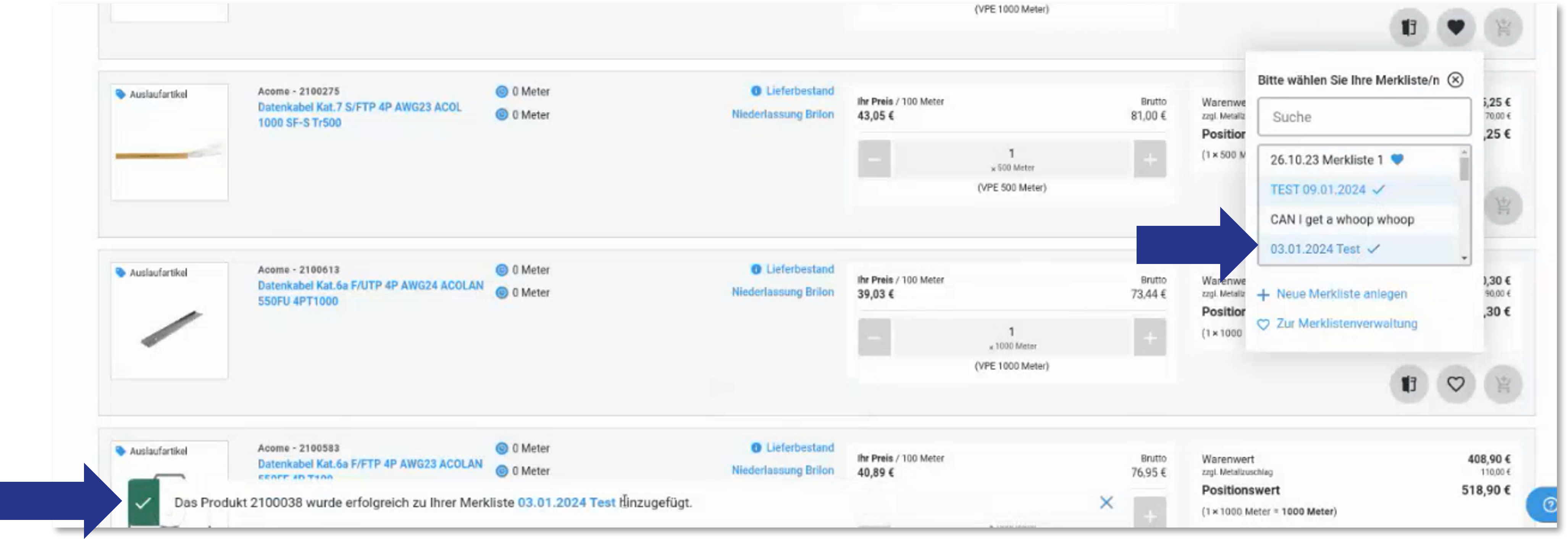
Task: Click Niederlassung Brilon for product 2100583
Action: pyautogui.click(x=782, y=470)
